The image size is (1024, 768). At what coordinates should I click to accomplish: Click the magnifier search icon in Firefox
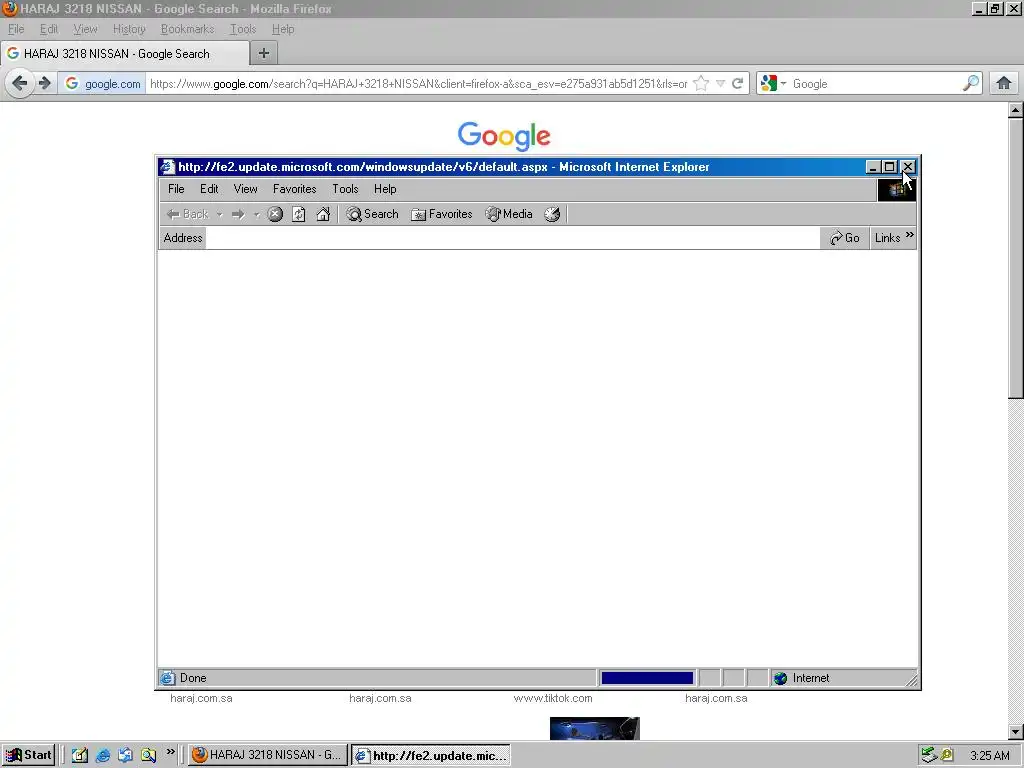click(x=970, y=84)
